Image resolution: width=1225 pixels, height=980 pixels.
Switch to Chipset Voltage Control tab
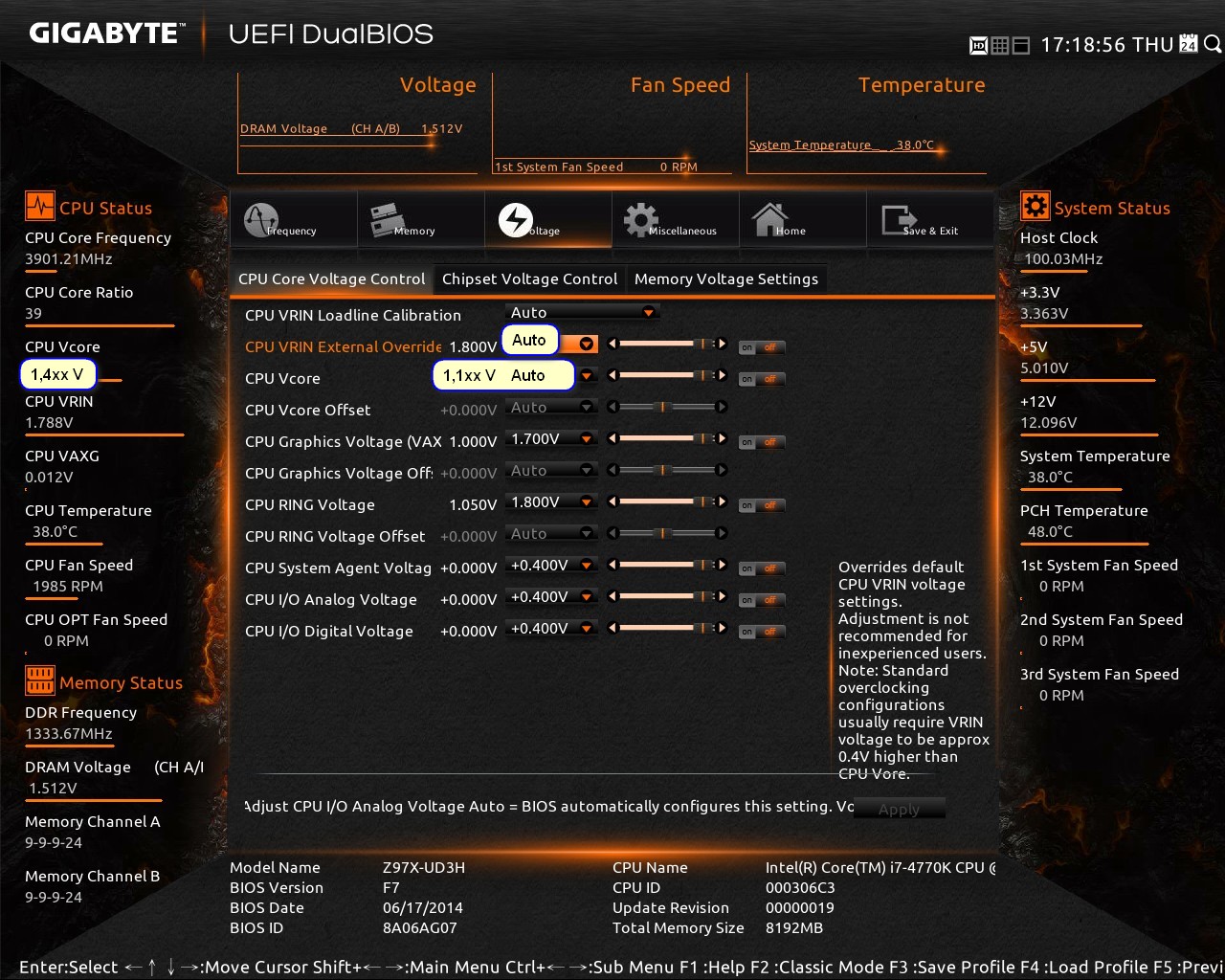pos(529,278)
